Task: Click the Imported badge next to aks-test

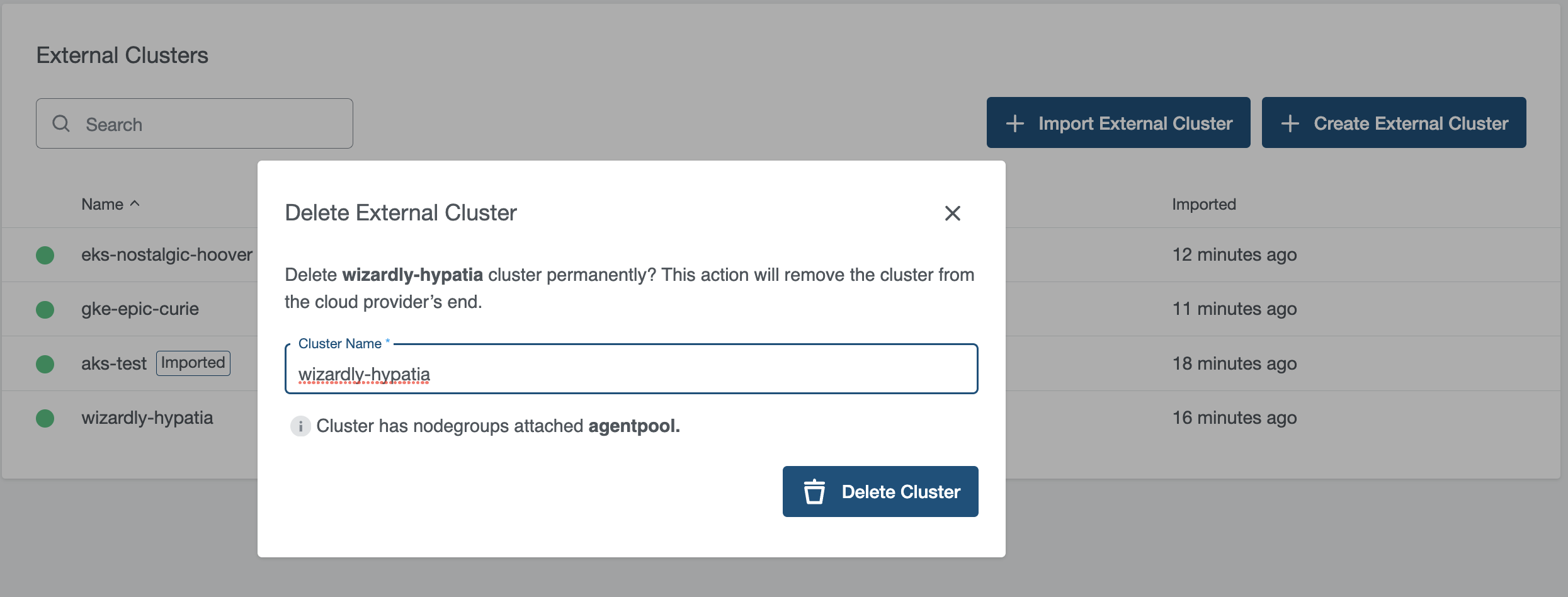Action: click(193, 363)
